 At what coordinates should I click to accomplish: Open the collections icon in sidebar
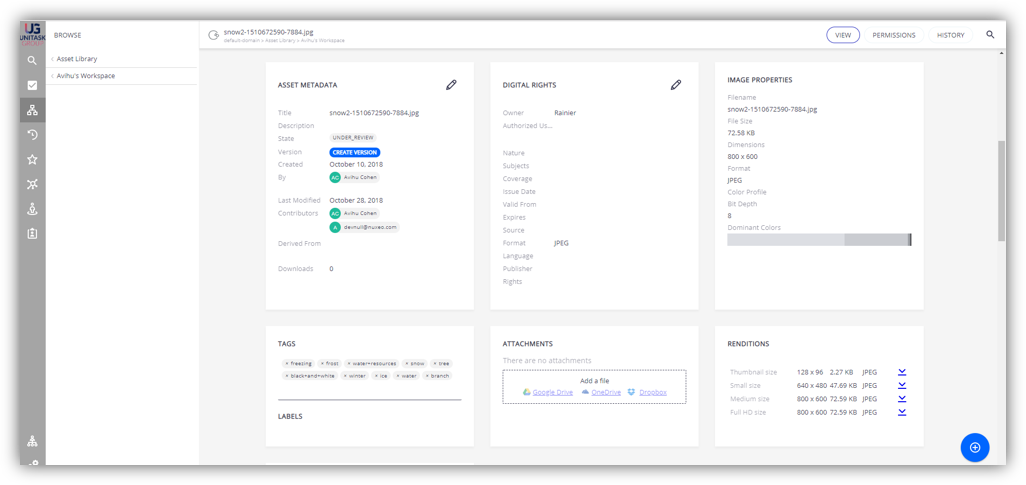[32, 184]
